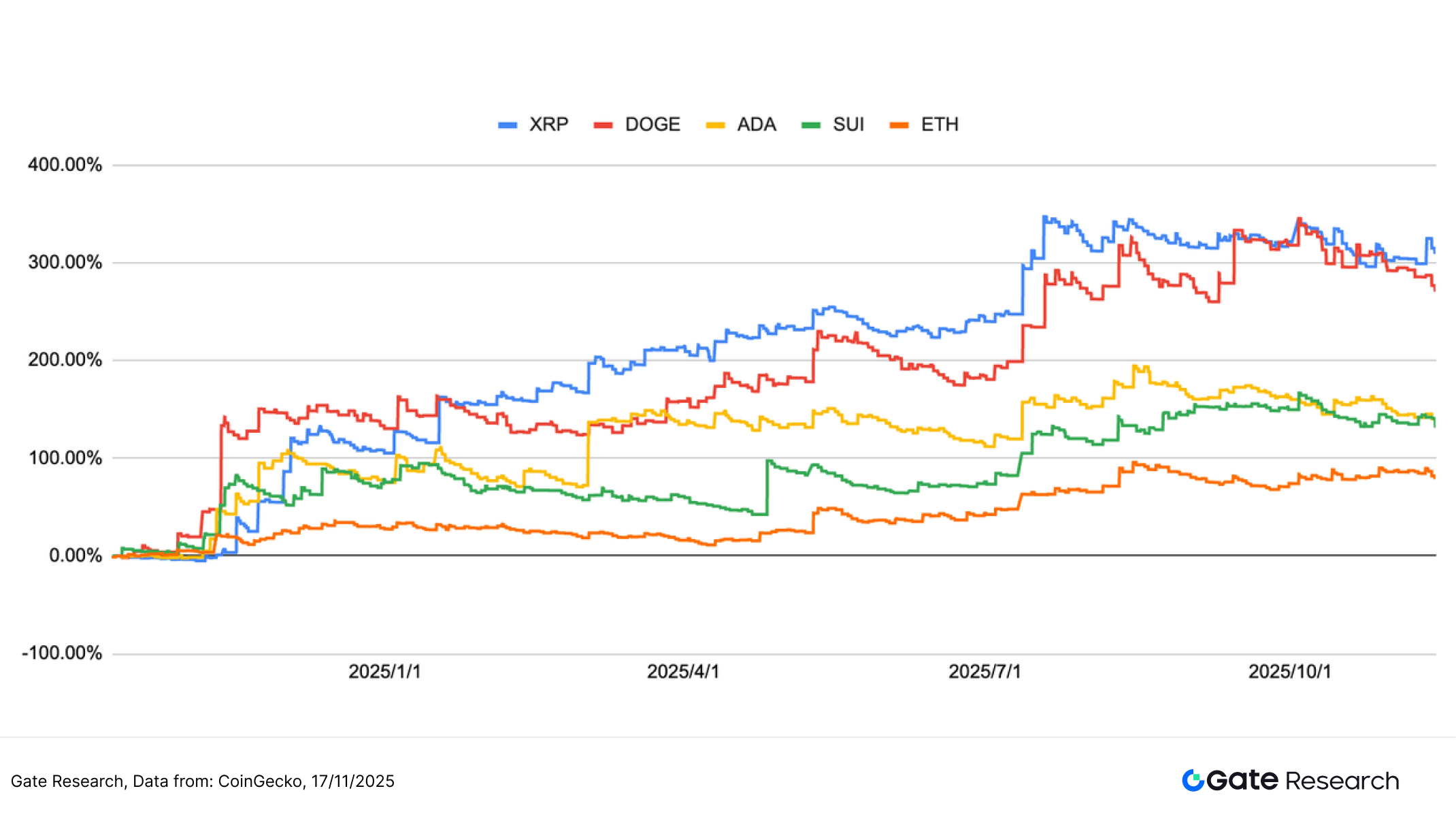Click the 2025/10/1 date axis label
The width and height of the screenshot is (1456, 825).
tap(1289, 672)
